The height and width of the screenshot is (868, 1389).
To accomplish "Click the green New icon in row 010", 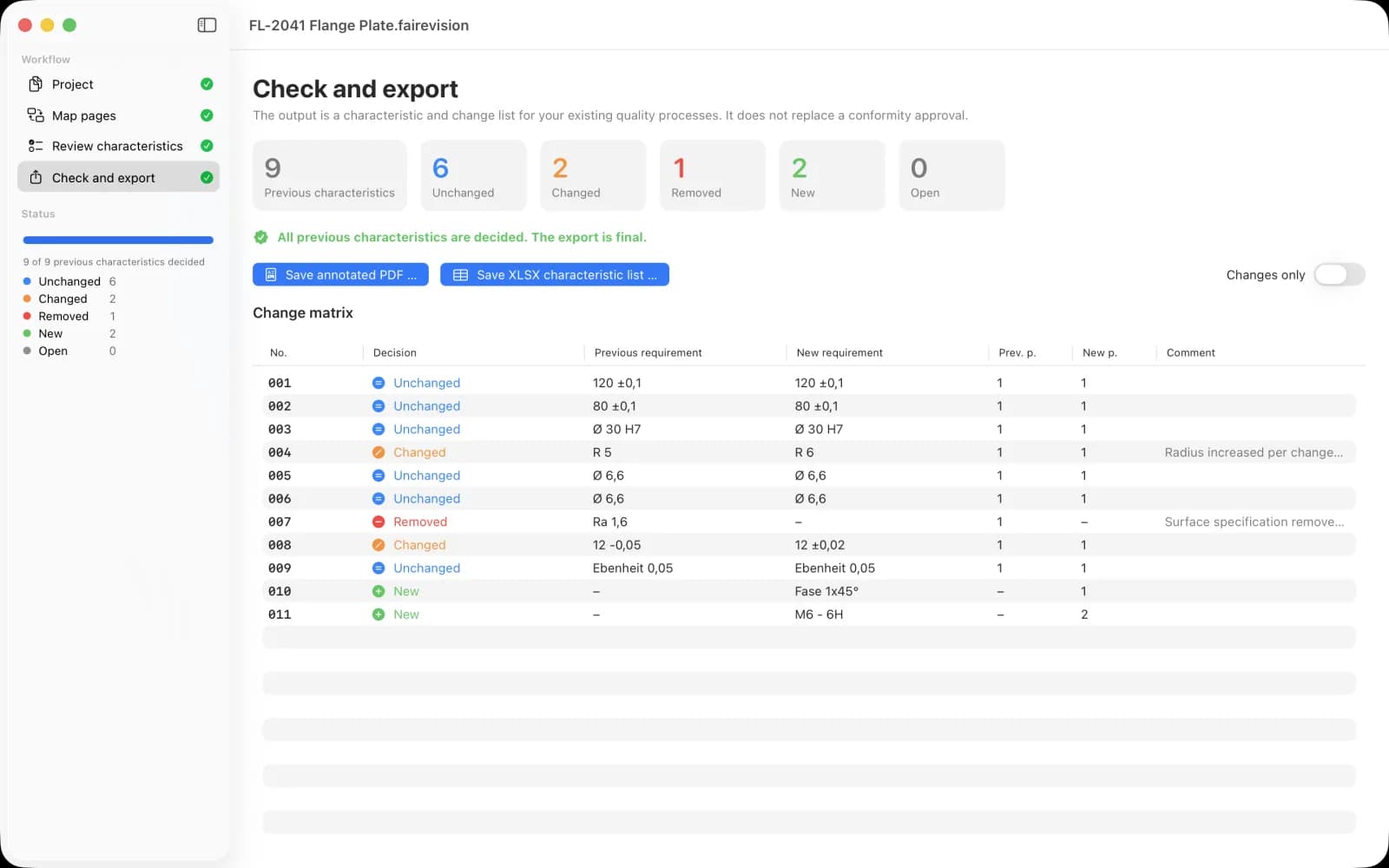I will coord(379,591).
